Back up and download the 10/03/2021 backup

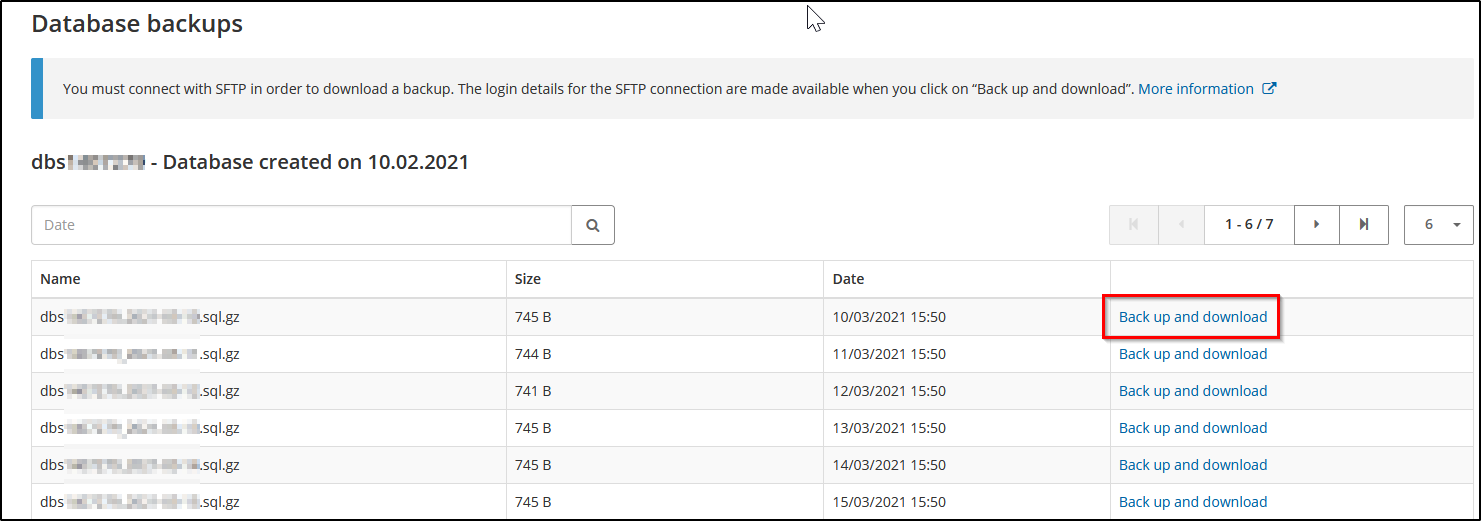pos(1192,317)
